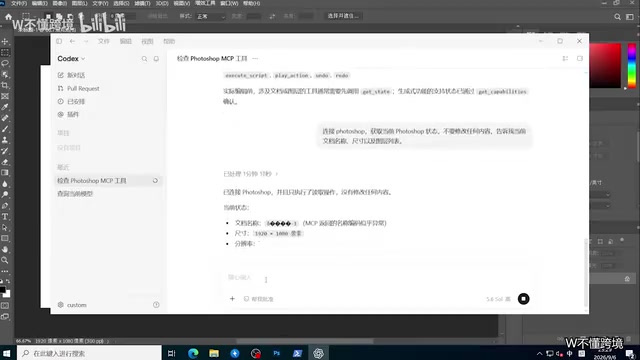Select the Hand tool in Photoshop

point(5,249)
